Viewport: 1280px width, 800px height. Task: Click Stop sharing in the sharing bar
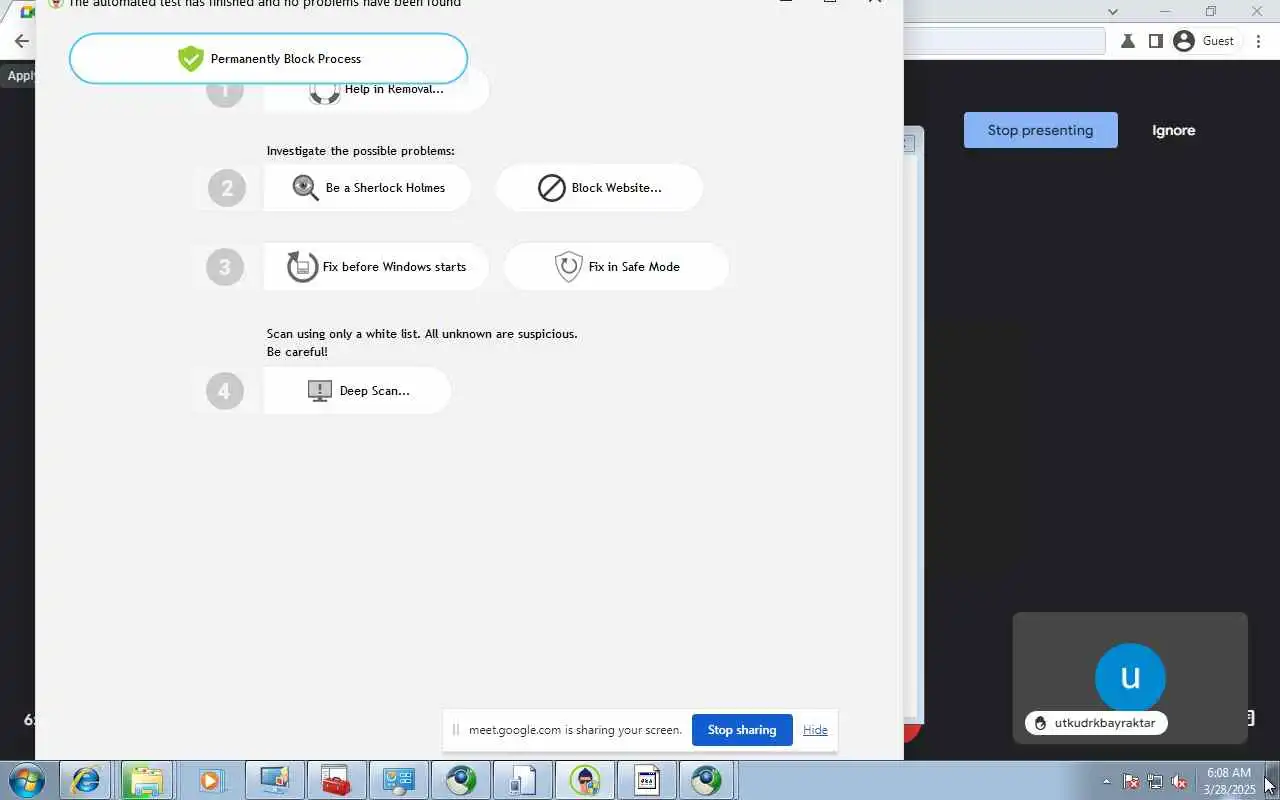(742, 730)
